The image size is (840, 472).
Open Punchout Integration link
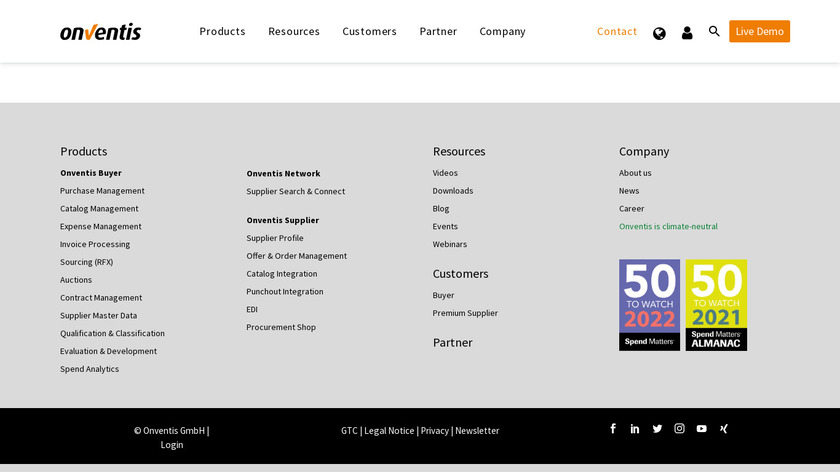pyautogui.click(x=285, y=291)
